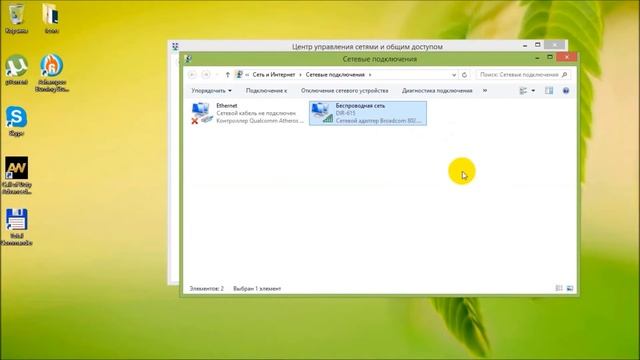This screenshot has height=360, width=640.
Task: Click Диагностика подключения toolbar command
Action: pos(437,91)
